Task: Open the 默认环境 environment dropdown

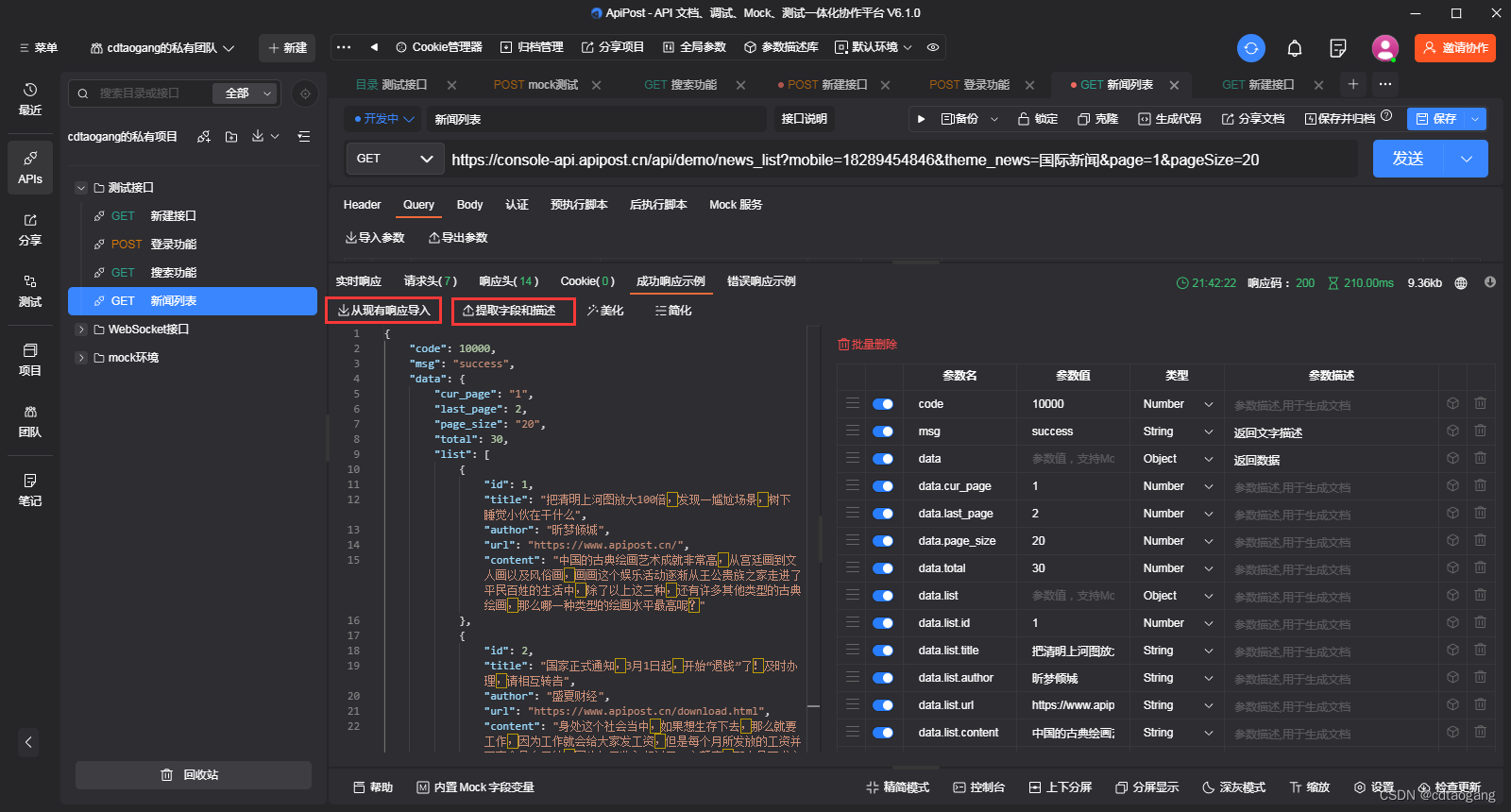Action: point(874,47)
